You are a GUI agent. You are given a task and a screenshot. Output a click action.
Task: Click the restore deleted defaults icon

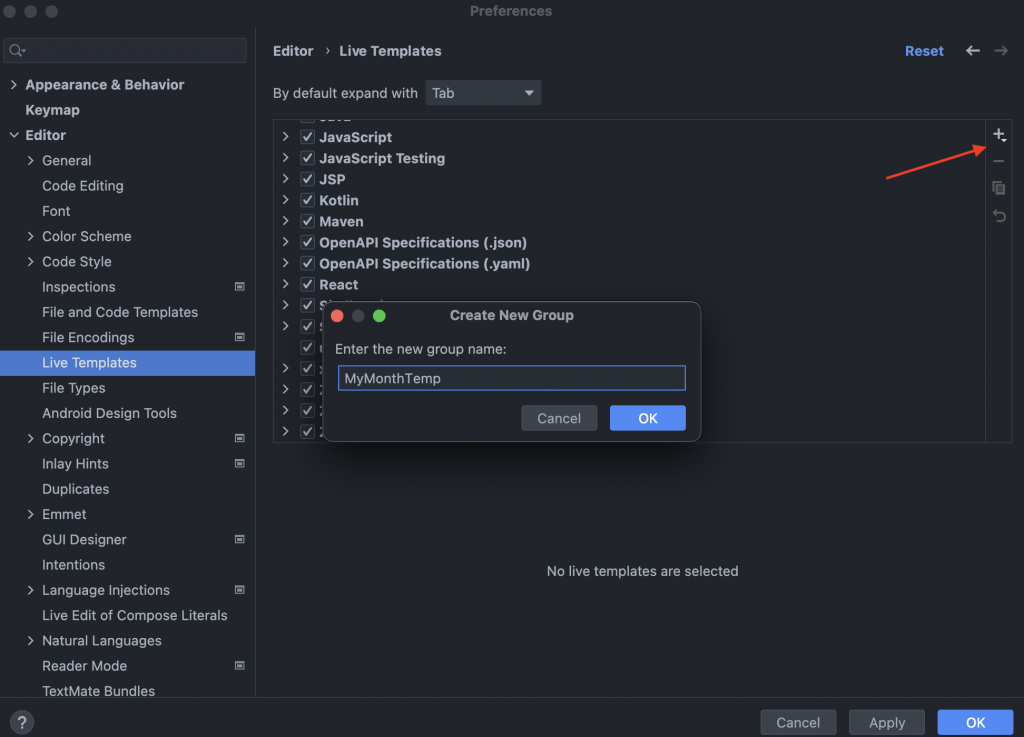tap(999, 215)
